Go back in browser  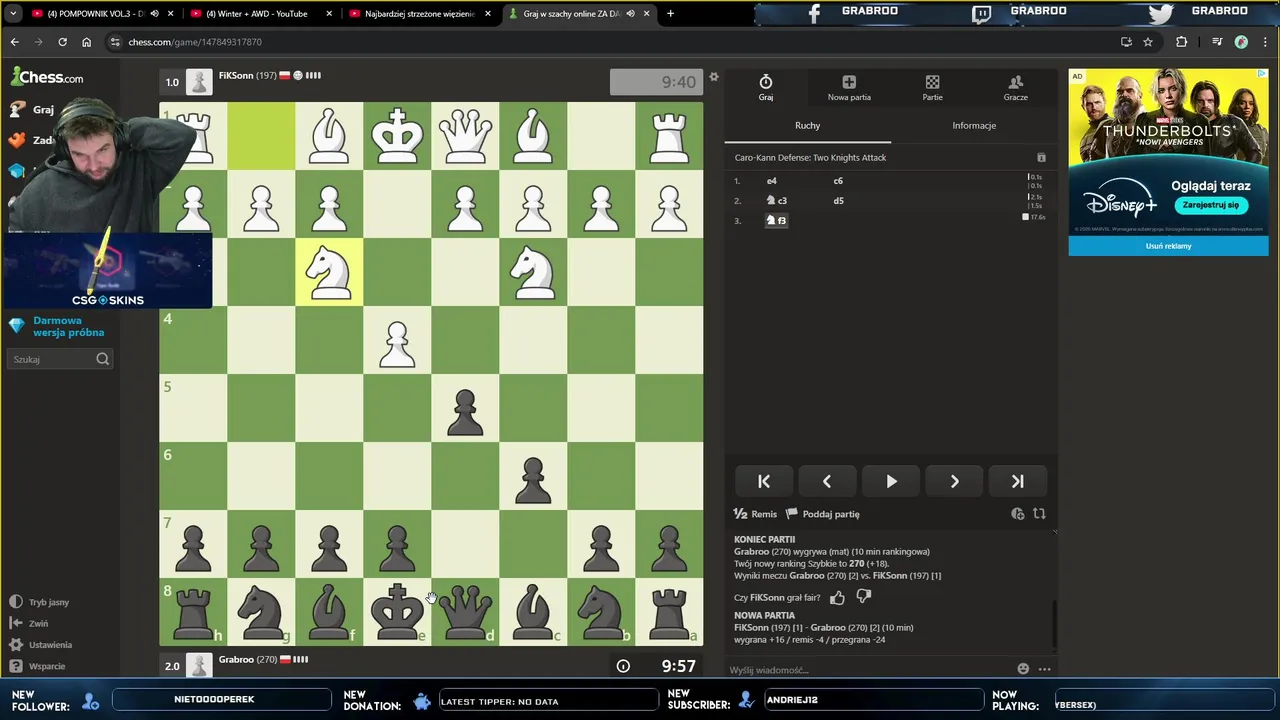tap(14, 42)
